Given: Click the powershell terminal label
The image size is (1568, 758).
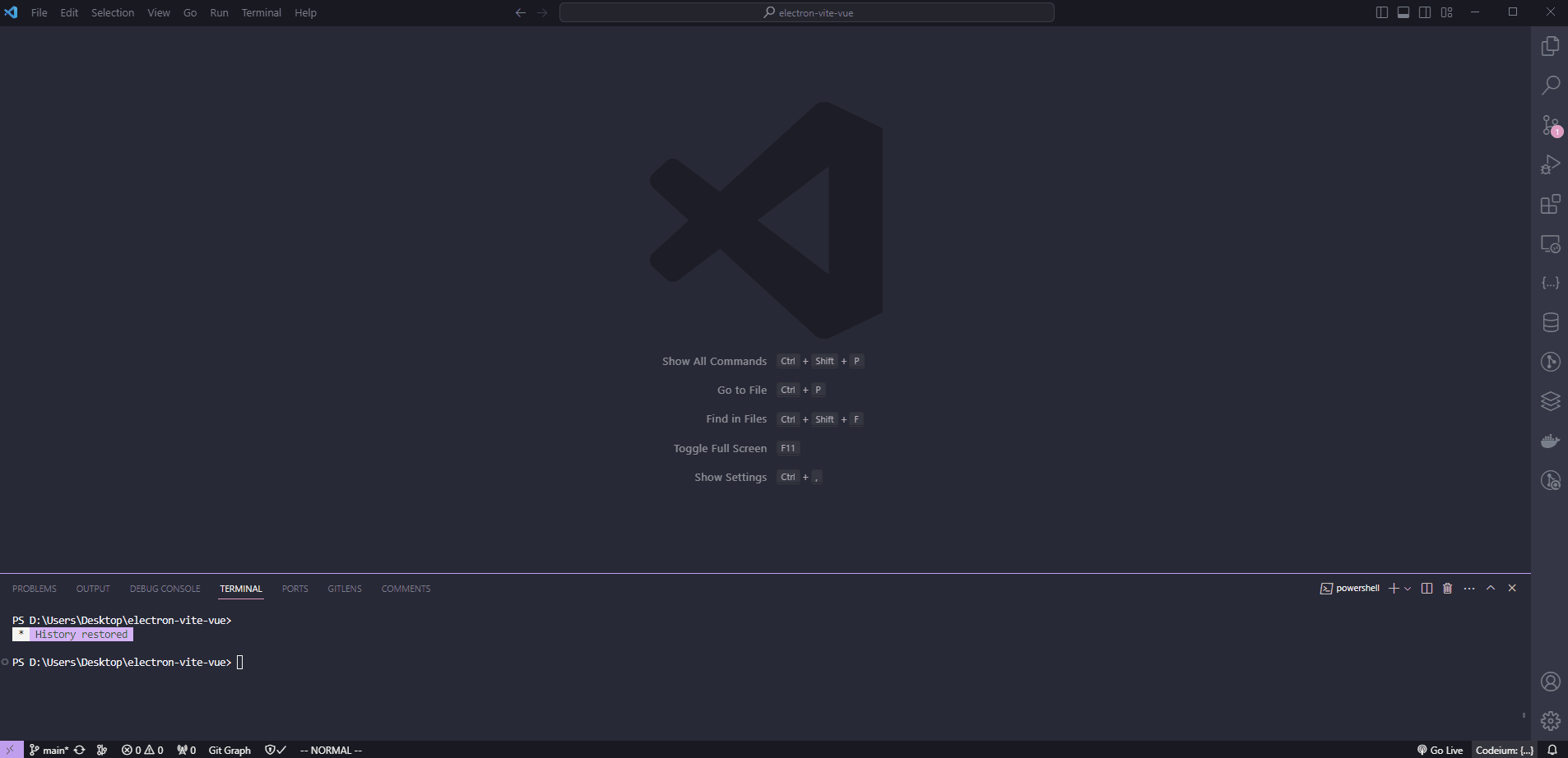Looking at the screenshot, I should click(1350, 589).
